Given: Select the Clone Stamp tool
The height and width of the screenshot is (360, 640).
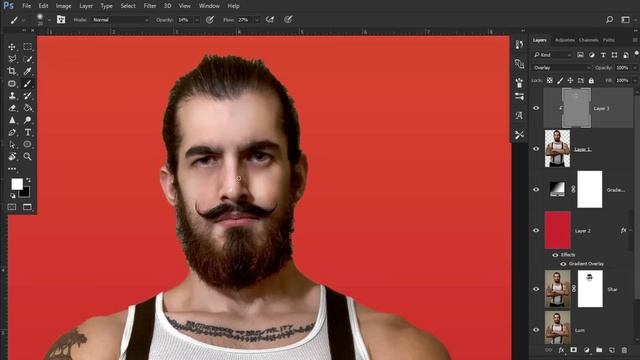Looking at the screenshot, I should coord(12,96).
